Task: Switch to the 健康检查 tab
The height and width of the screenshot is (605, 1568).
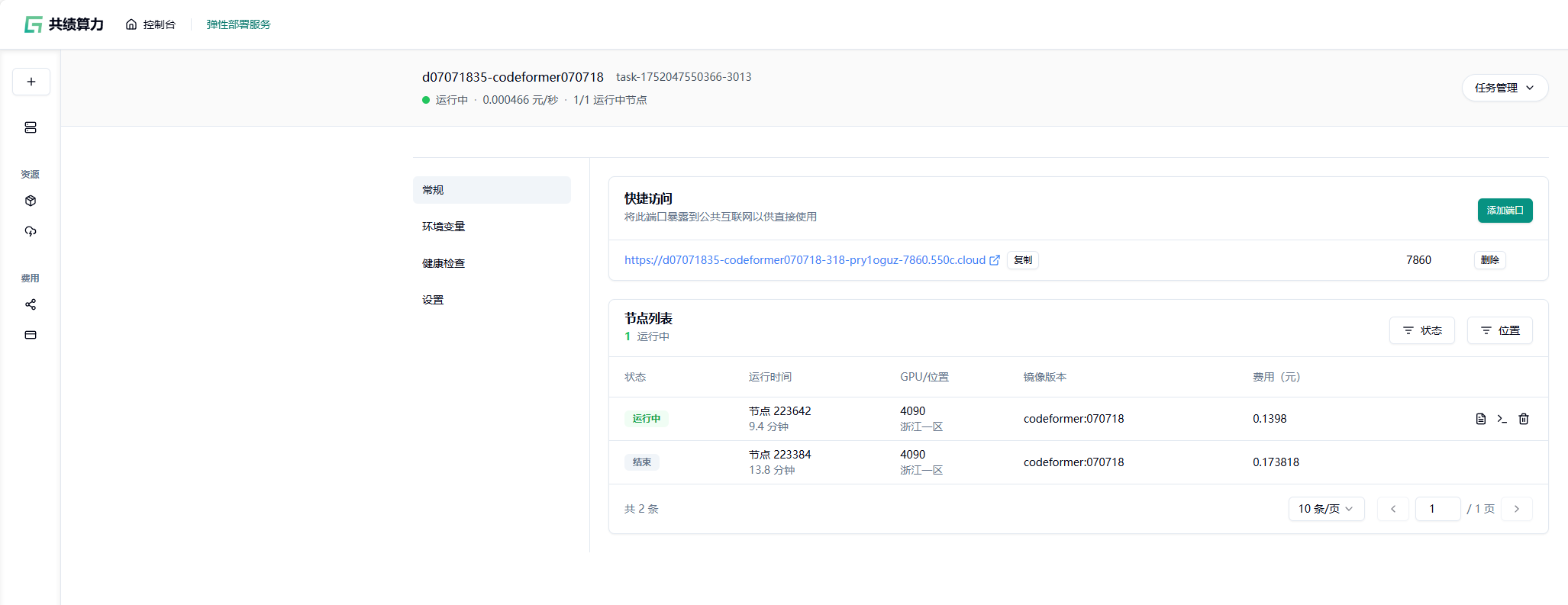Action: coord(444,263)
